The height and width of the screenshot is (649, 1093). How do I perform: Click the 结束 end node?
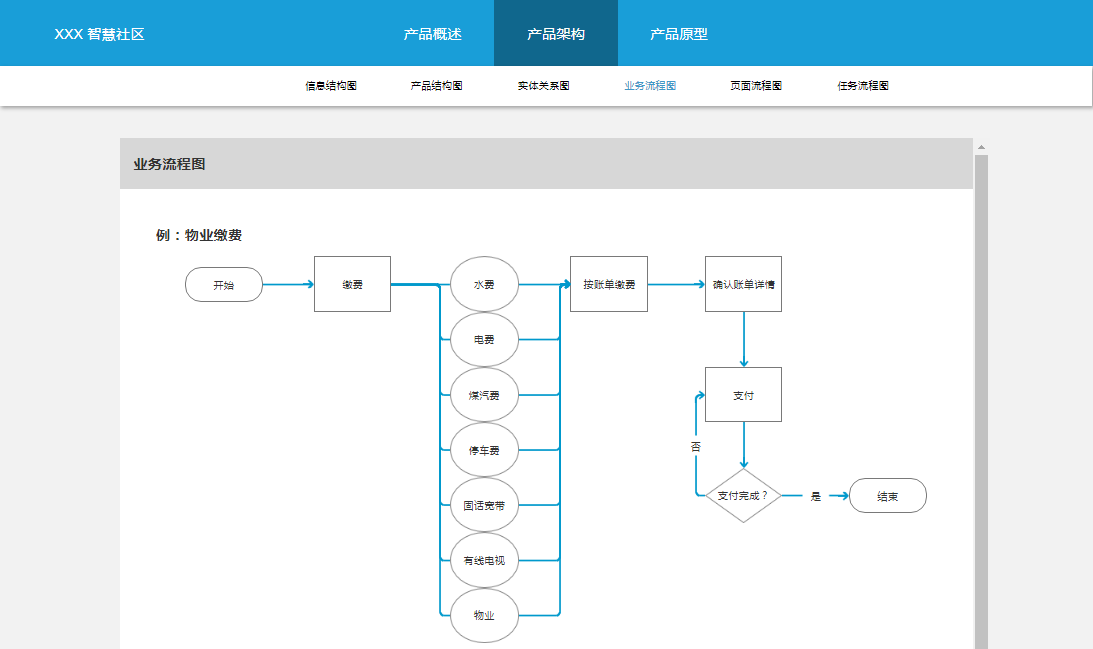point(887,496)
